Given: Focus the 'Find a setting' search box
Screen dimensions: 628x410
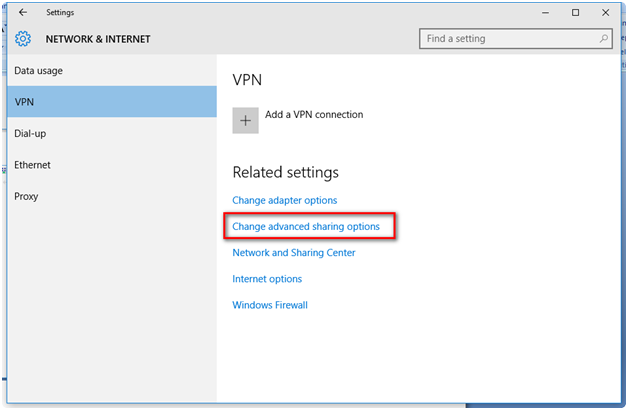Looking at the screenshot, I should (510, 39).
